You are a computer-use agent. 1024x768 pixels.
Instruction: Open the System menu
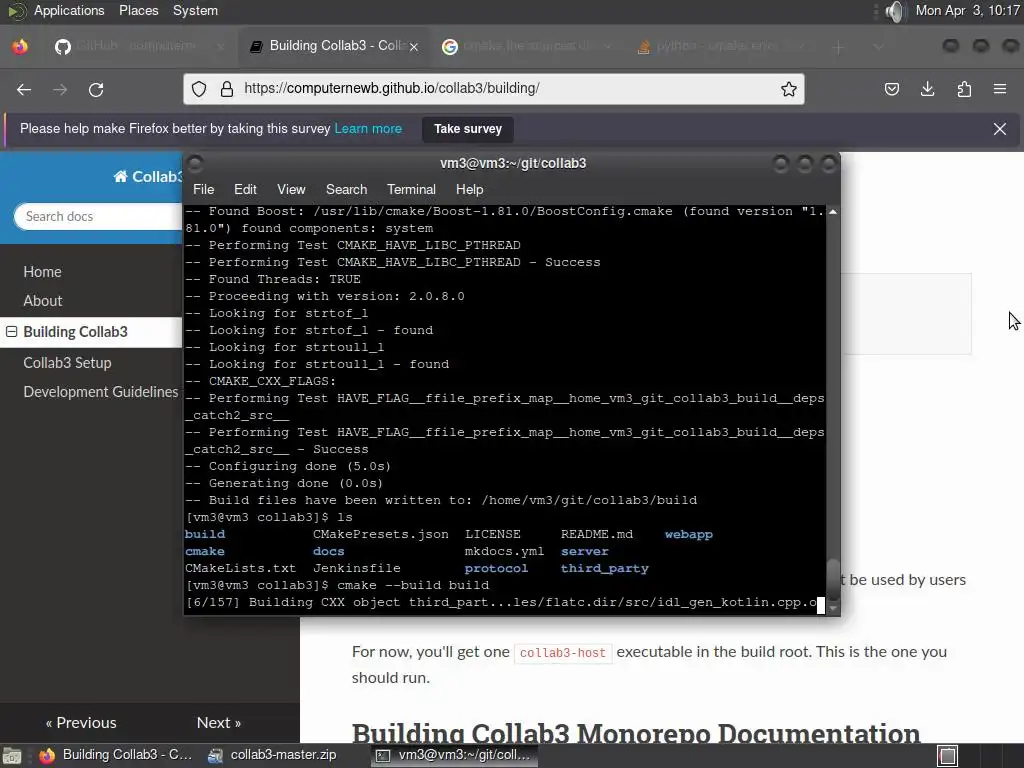195,10
